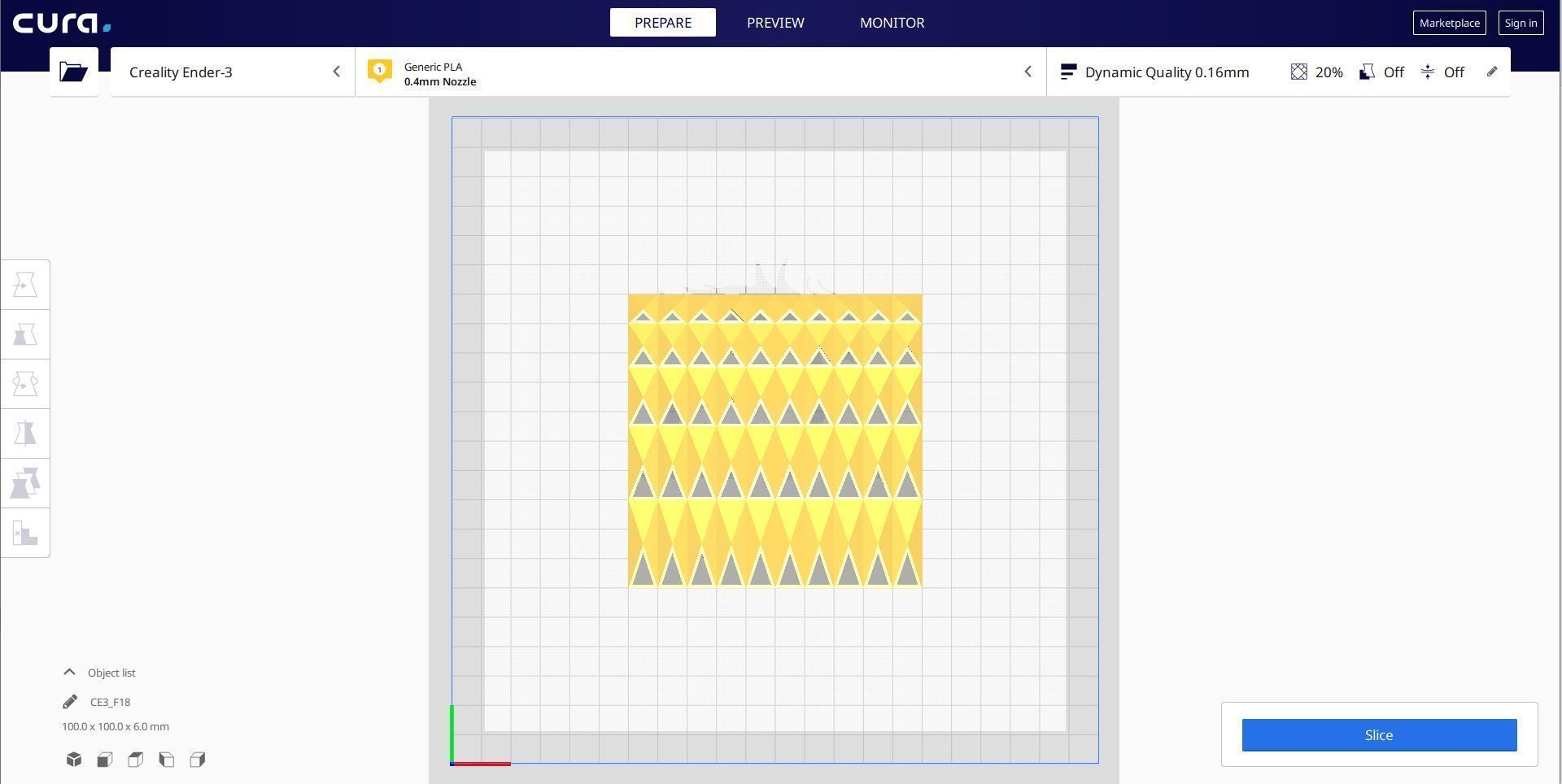Switch to right side view cube icon
The width and height of the screenshot is (1562, 784).
coord(198,760)
